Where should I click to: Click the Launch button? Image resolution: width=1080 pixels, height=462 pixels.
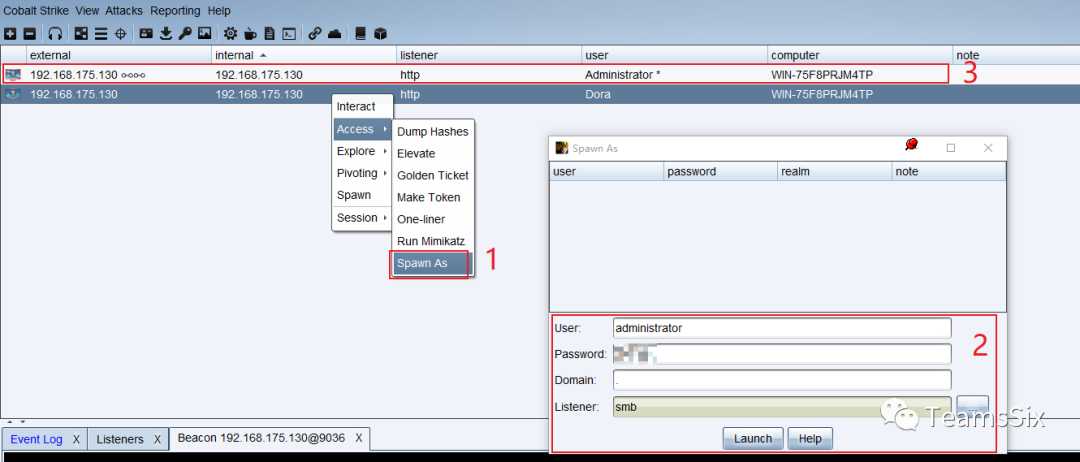click(x=753, y=438)
